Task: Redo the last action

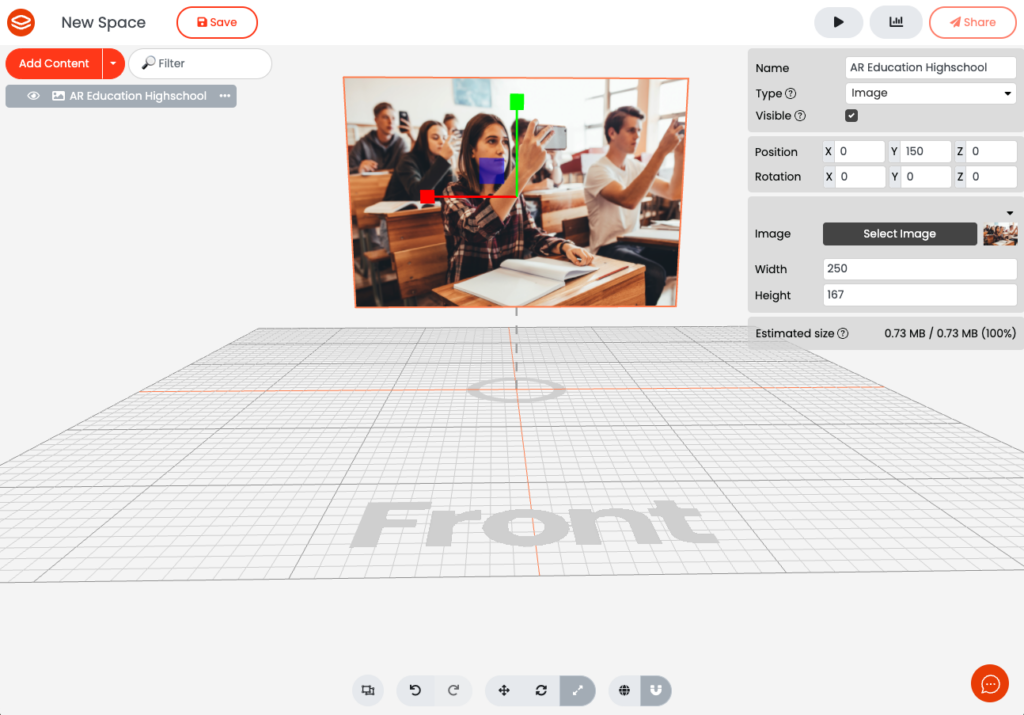Action: coord(453,690)
